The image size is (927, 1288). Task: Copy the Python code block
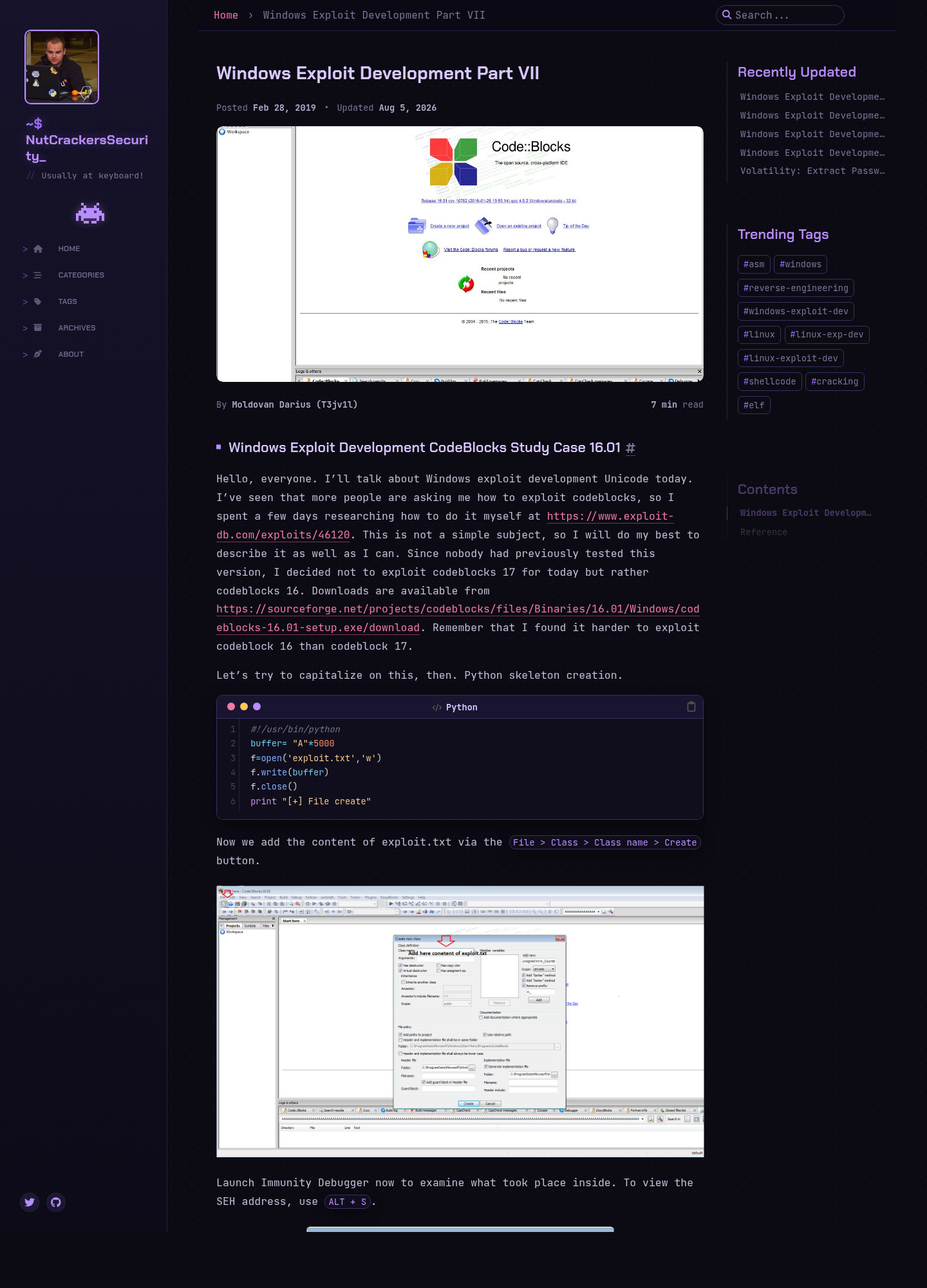tap(691, 706)
